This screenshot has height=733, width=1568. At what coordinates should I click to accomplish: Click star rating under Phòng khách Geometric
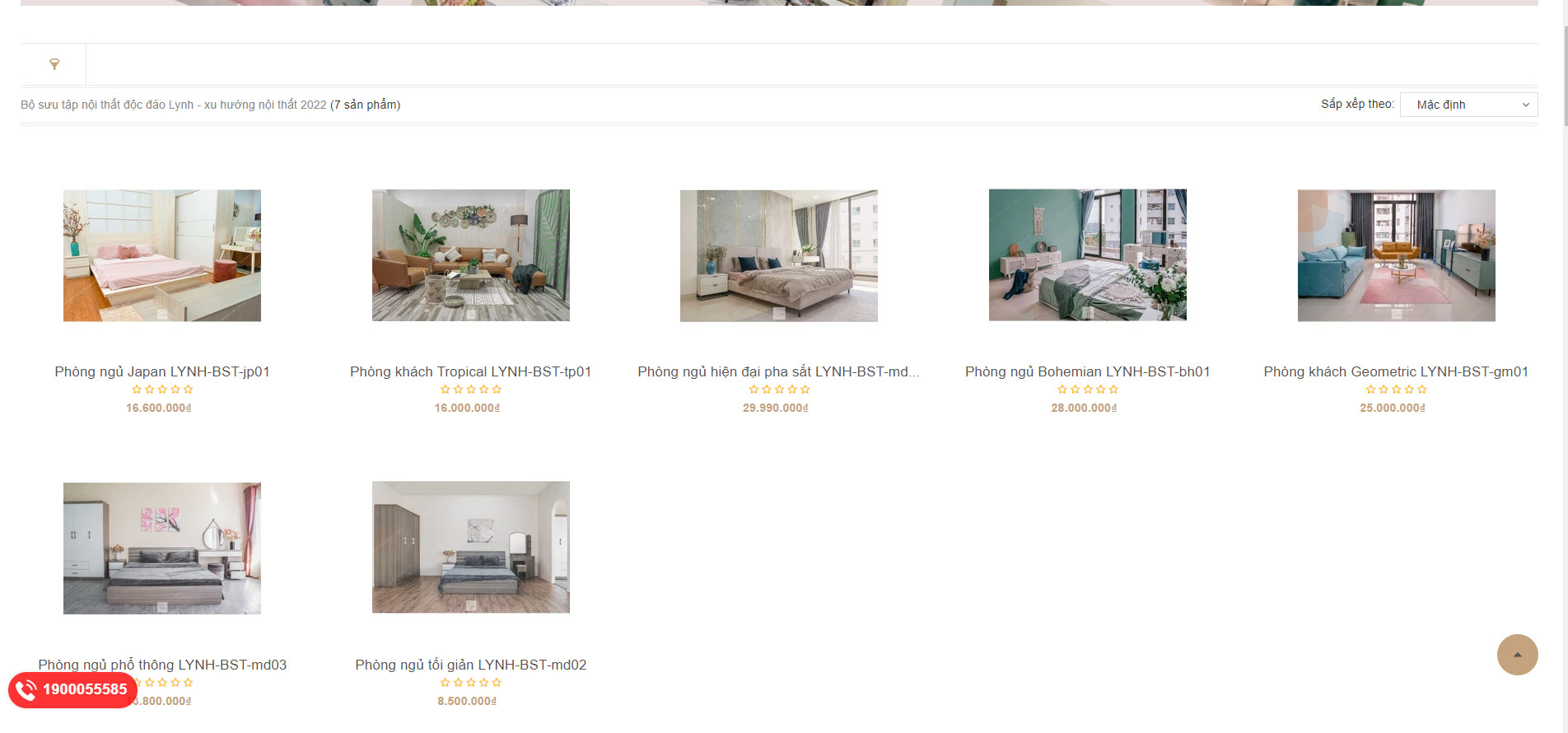click(1397, 390)
